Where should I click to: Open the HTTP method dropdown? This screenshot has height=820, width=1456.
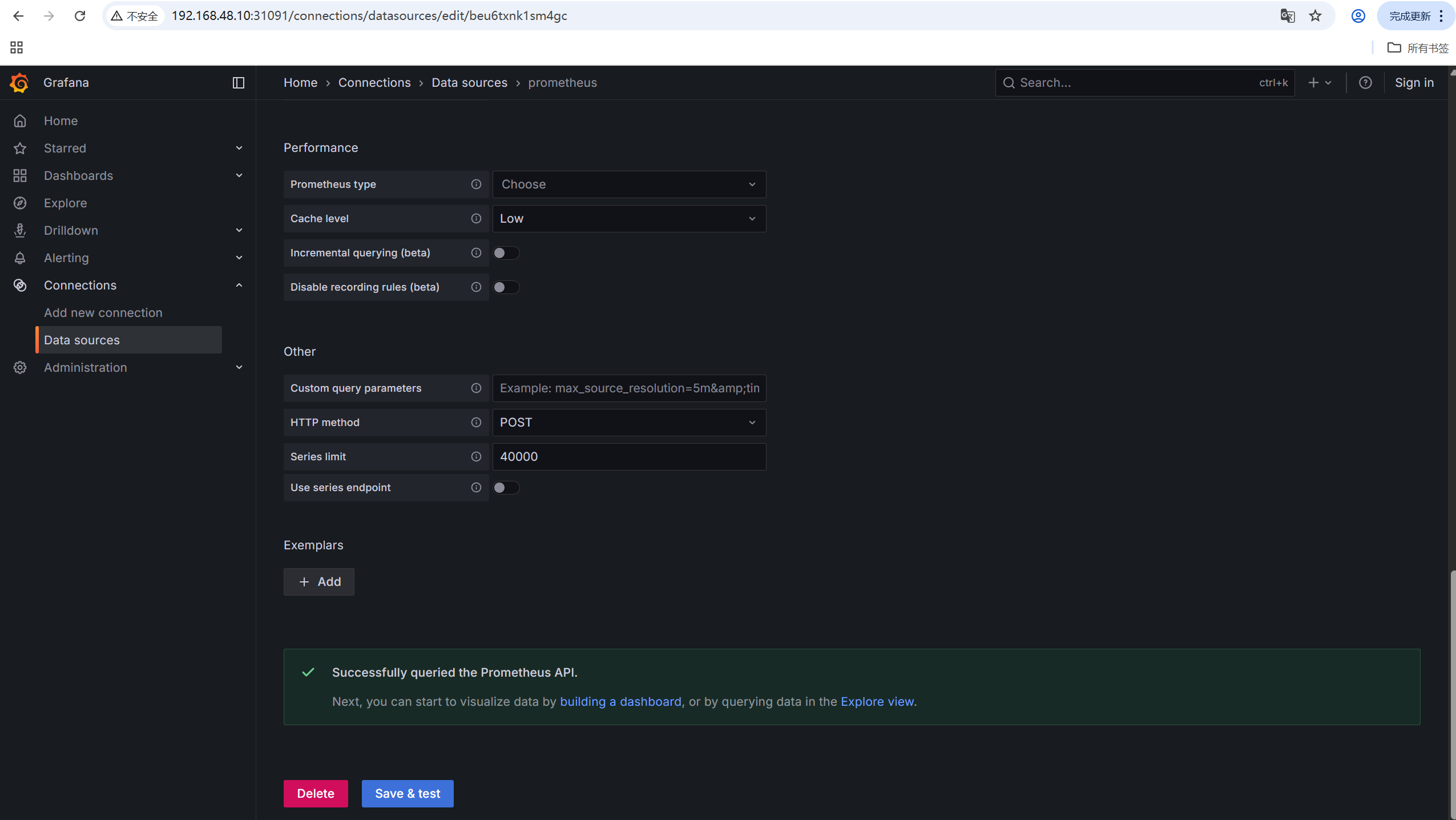click(x=629, y=423)
